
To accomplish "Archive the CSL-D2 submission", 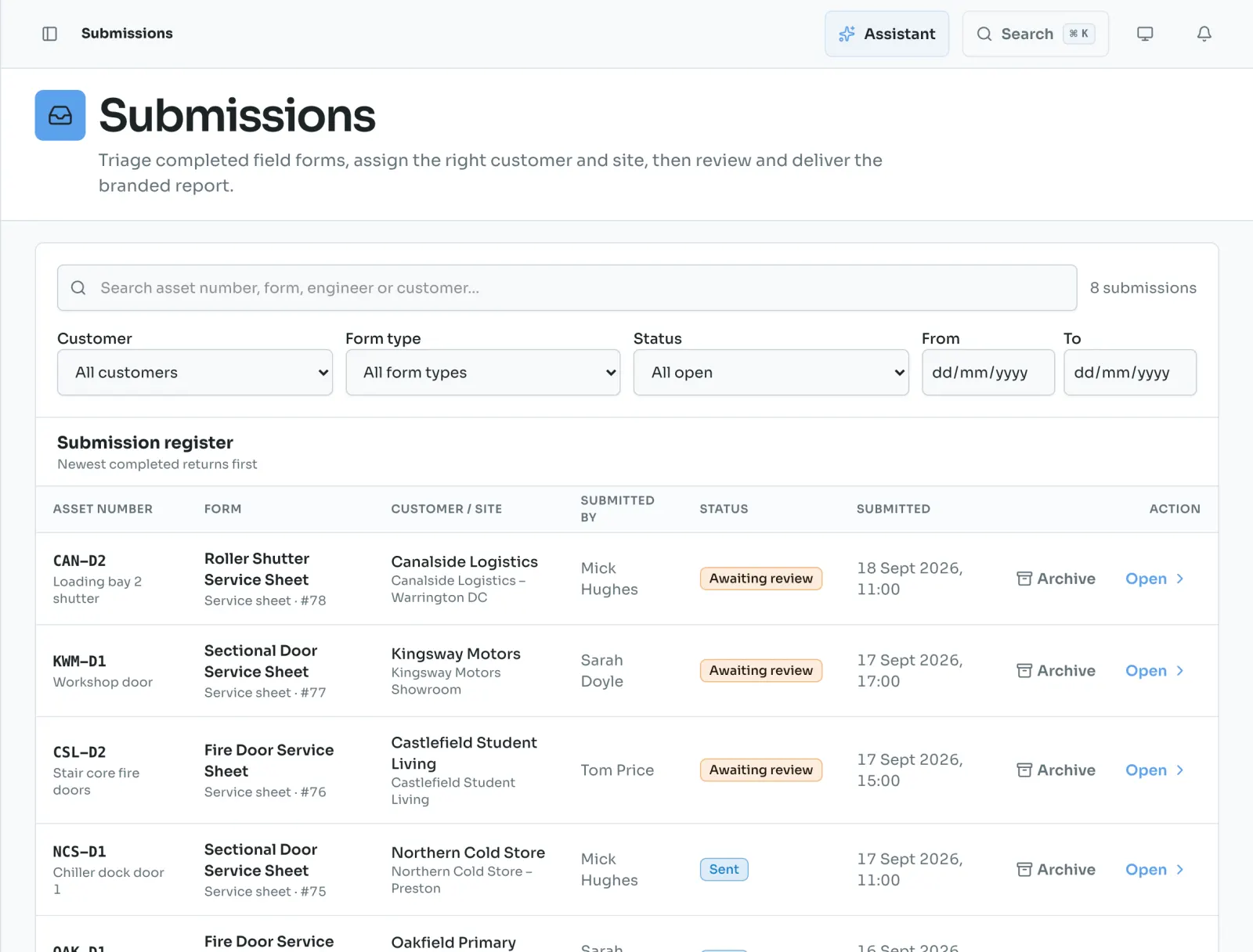I will point(1056,770).
